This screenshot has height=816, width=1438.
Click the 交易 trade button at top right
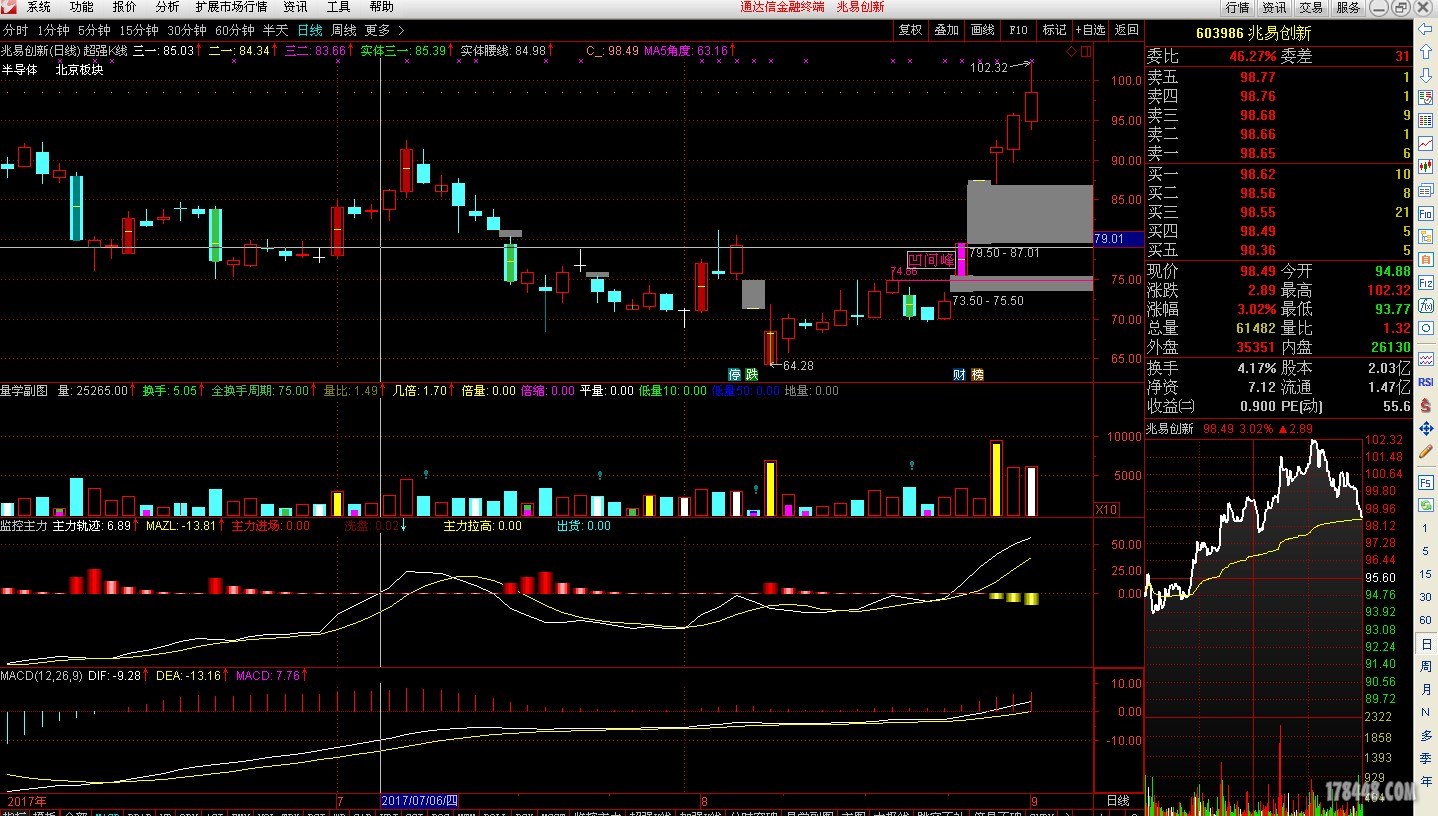[1311, 7]
